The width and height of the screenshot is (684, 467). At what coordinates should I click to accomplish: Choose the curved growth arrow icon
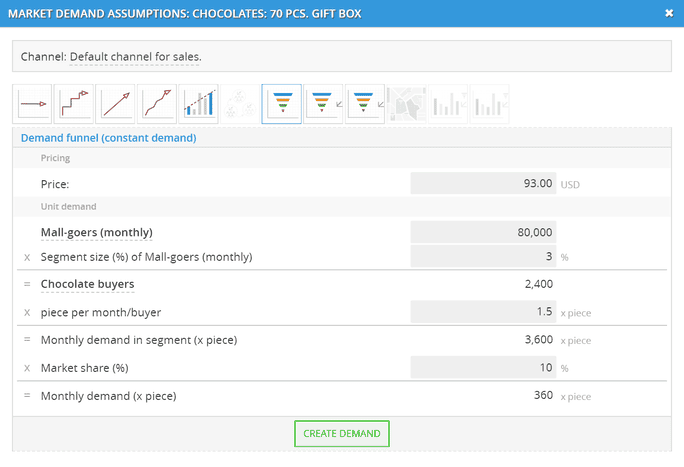coord(158,103)
